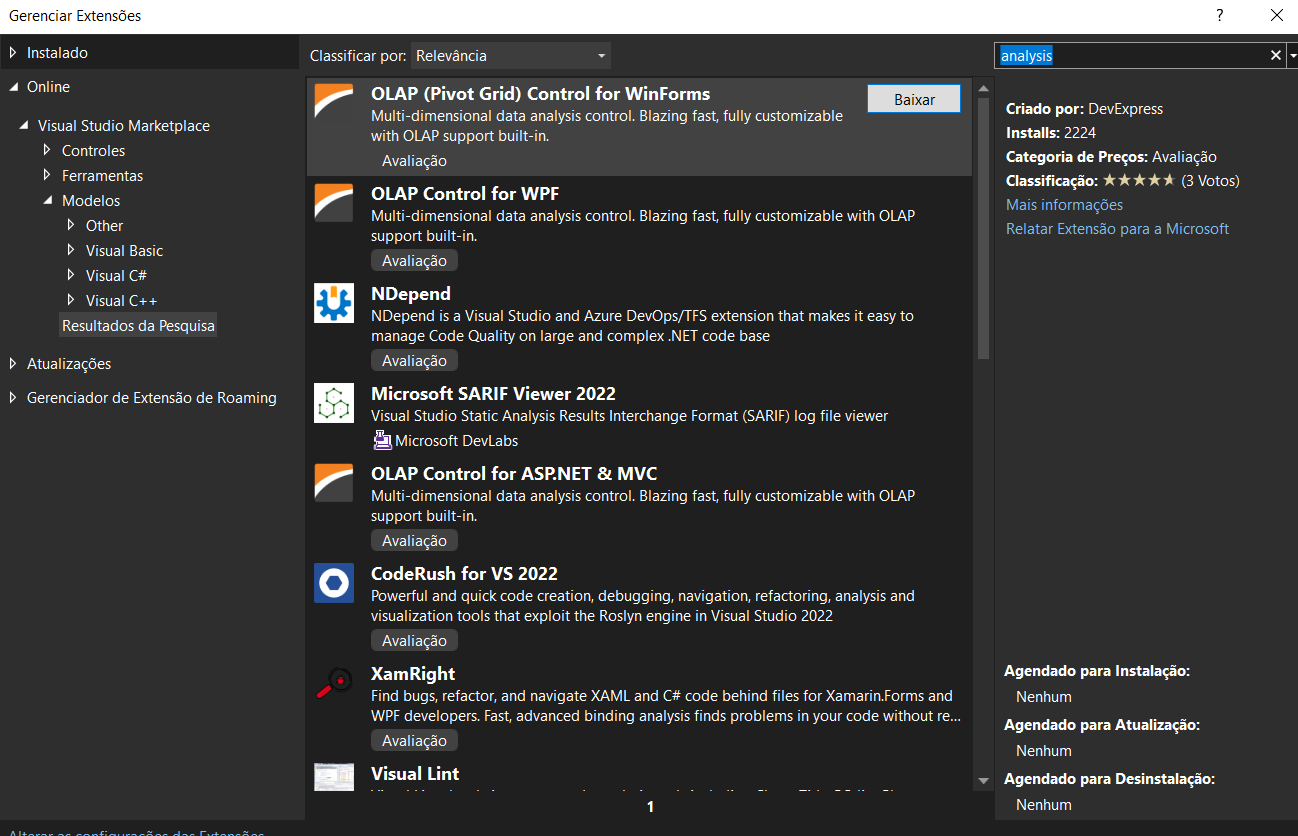Select CodeRush for VS 2022 title

(464, 574)
